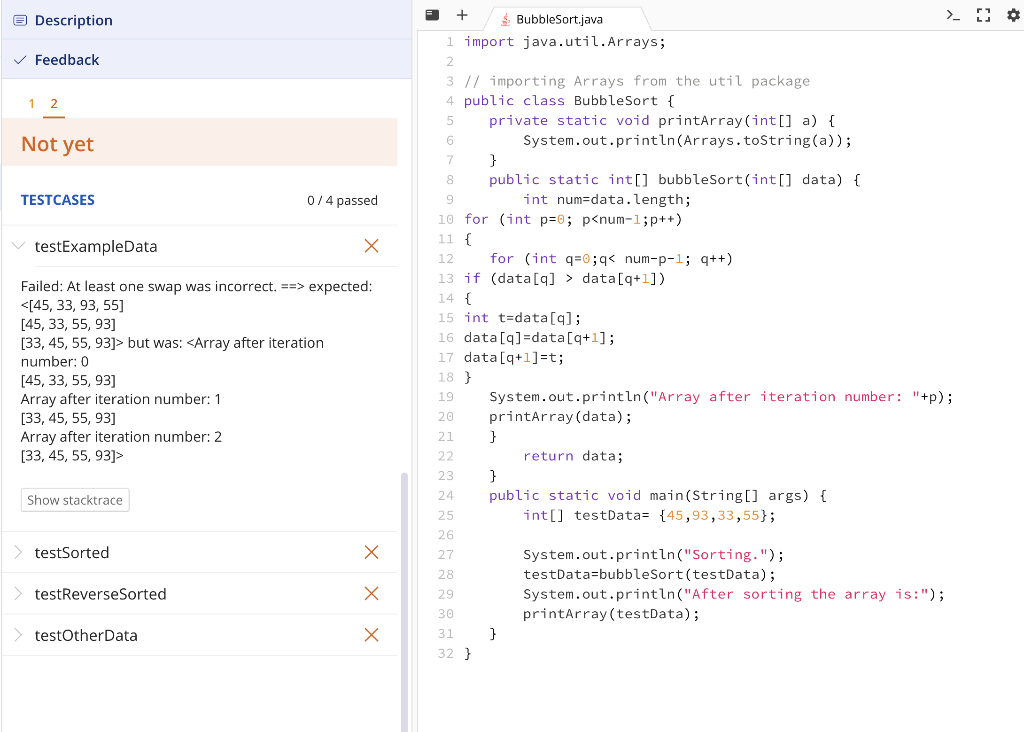Click line number 24 in gutter

pyautogui.click(x=445, y=496)
